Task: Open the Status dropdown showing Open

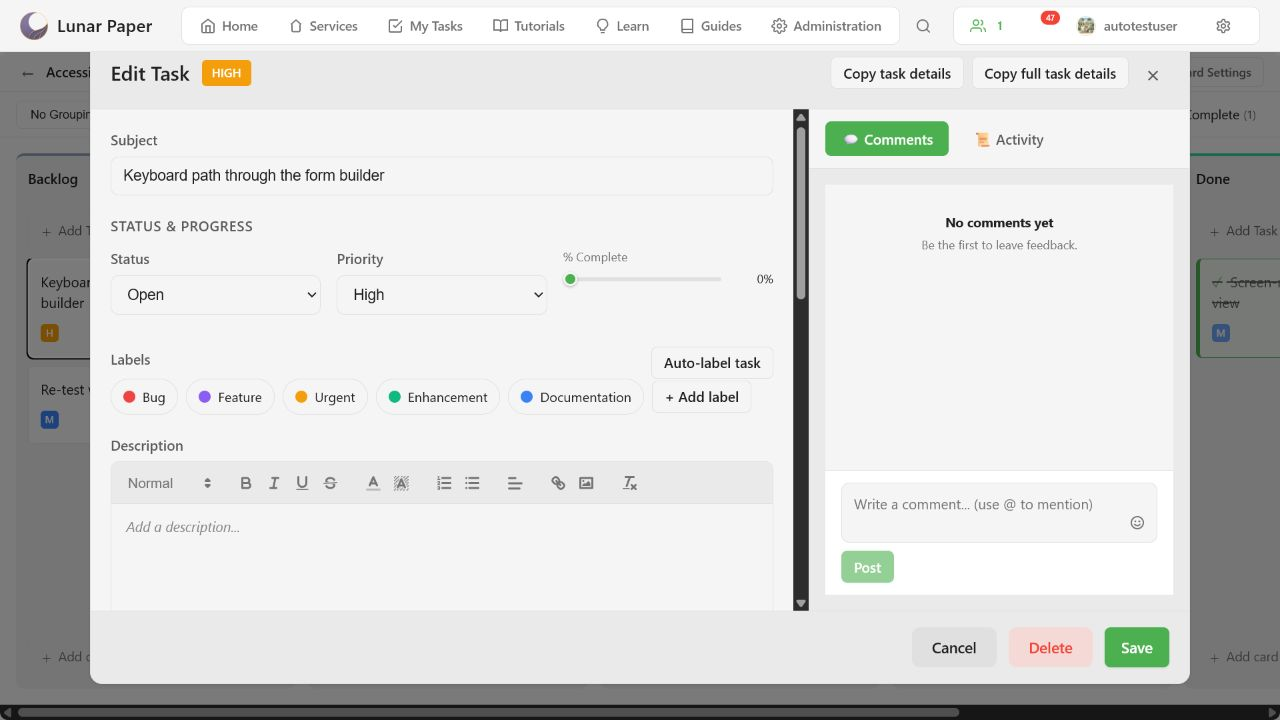Action: [216, 295]
